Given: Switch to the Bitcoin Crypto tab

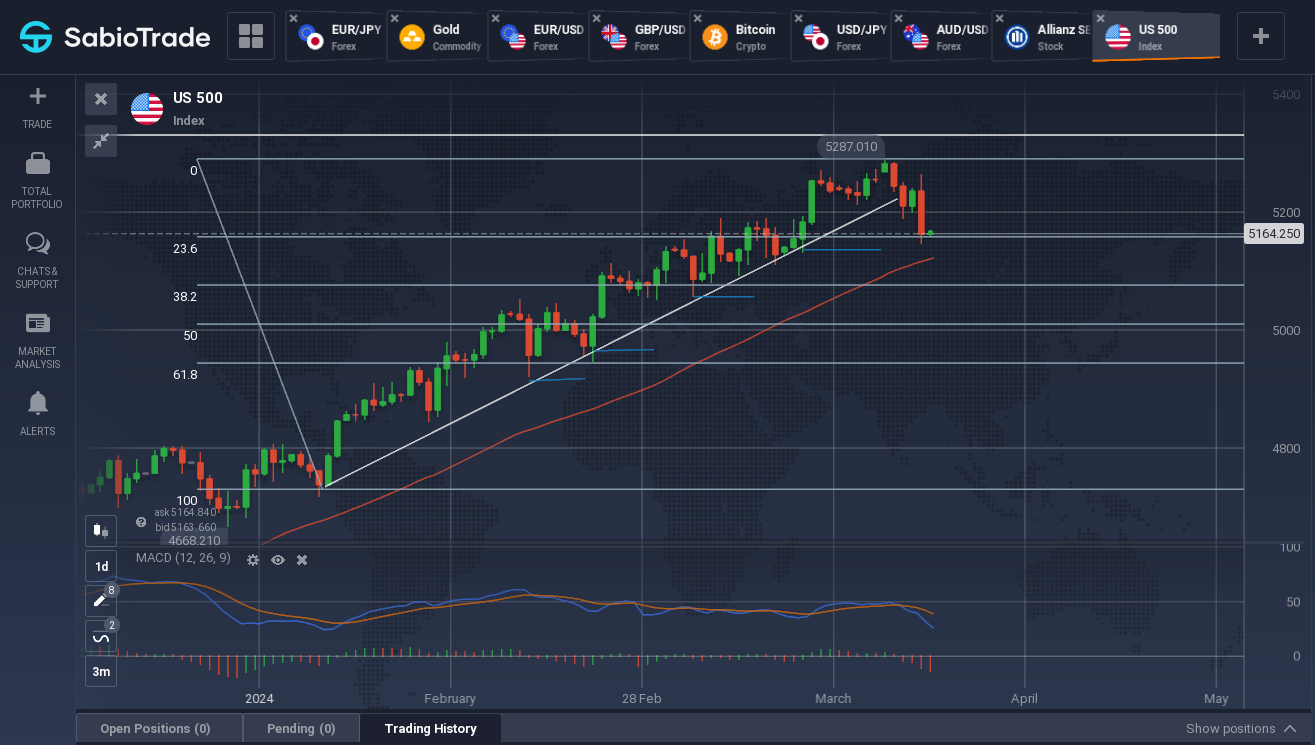Looking at the screenshot, I should pos(740,37).
